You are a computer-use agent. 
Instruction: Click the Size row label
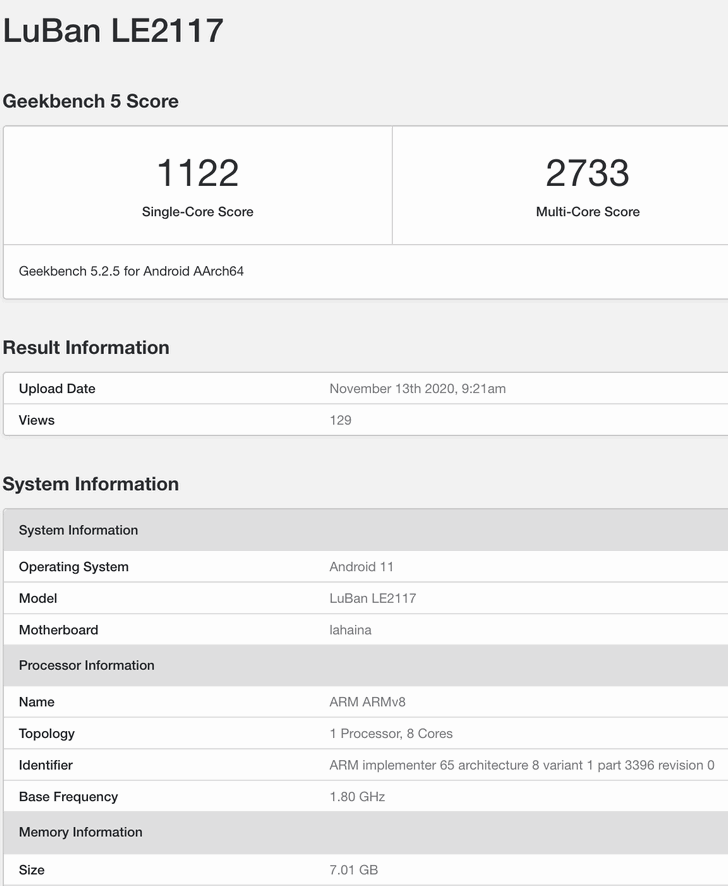[x=32, y=870]
